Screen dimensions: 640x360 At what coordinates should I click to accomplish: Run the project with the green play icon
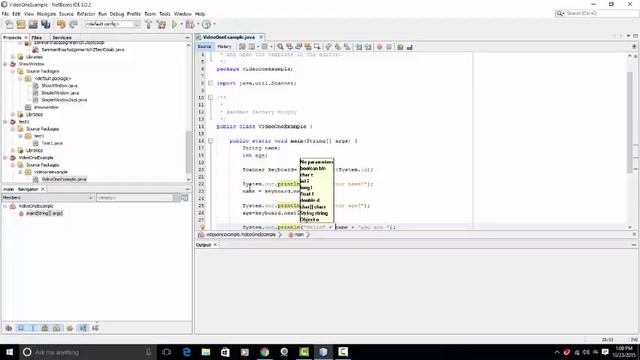point(175,24)
